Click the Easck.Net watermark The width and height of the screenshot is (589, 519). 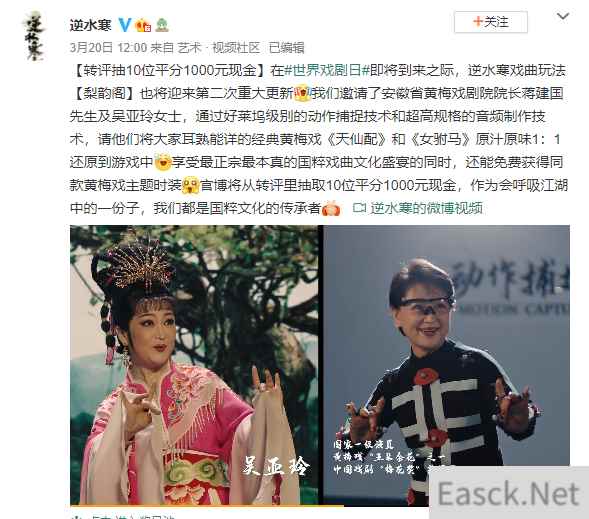(509, 493)
